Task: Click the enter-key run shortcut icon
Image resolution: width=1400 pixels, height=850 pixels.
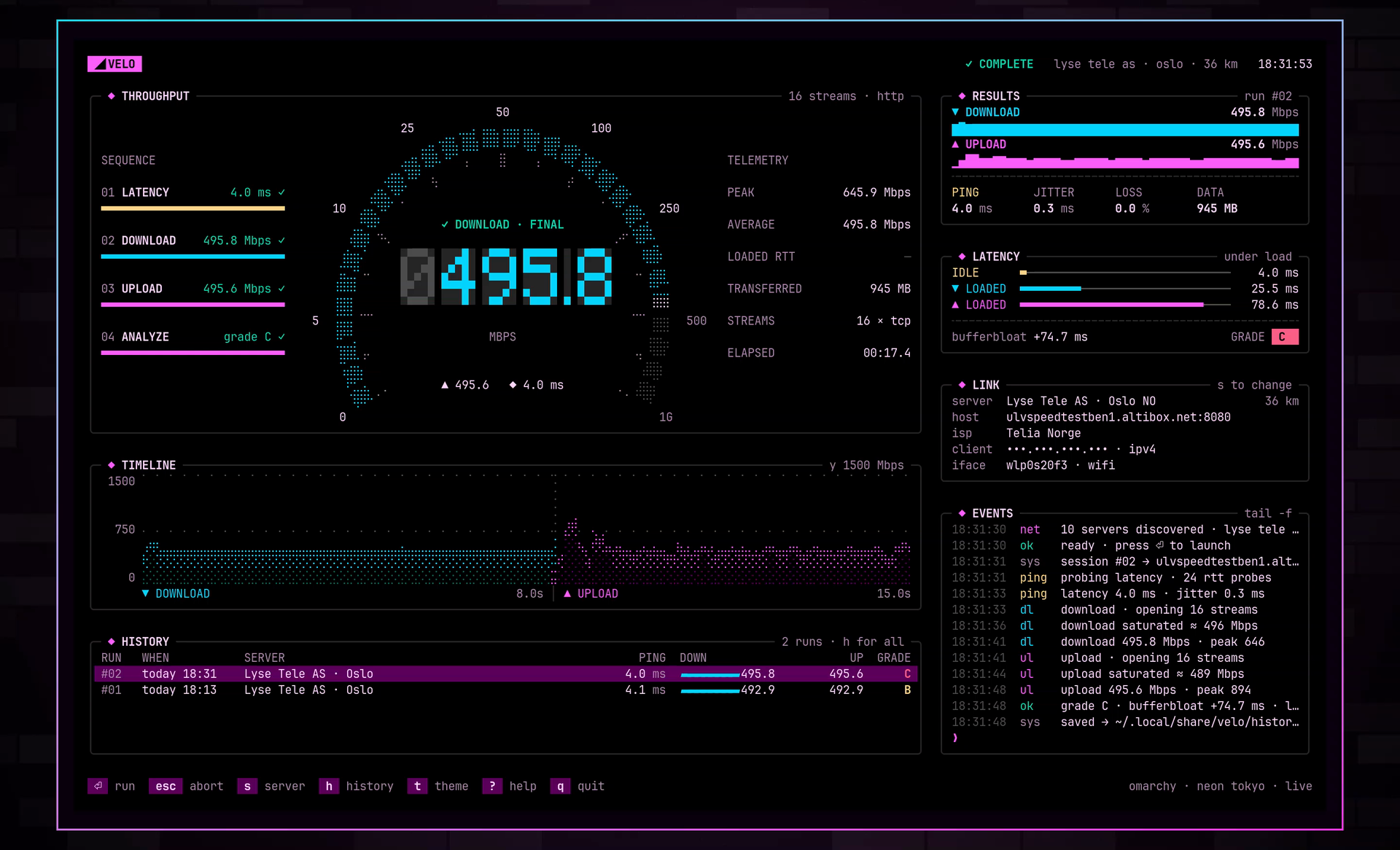Action: pos(98,786)
